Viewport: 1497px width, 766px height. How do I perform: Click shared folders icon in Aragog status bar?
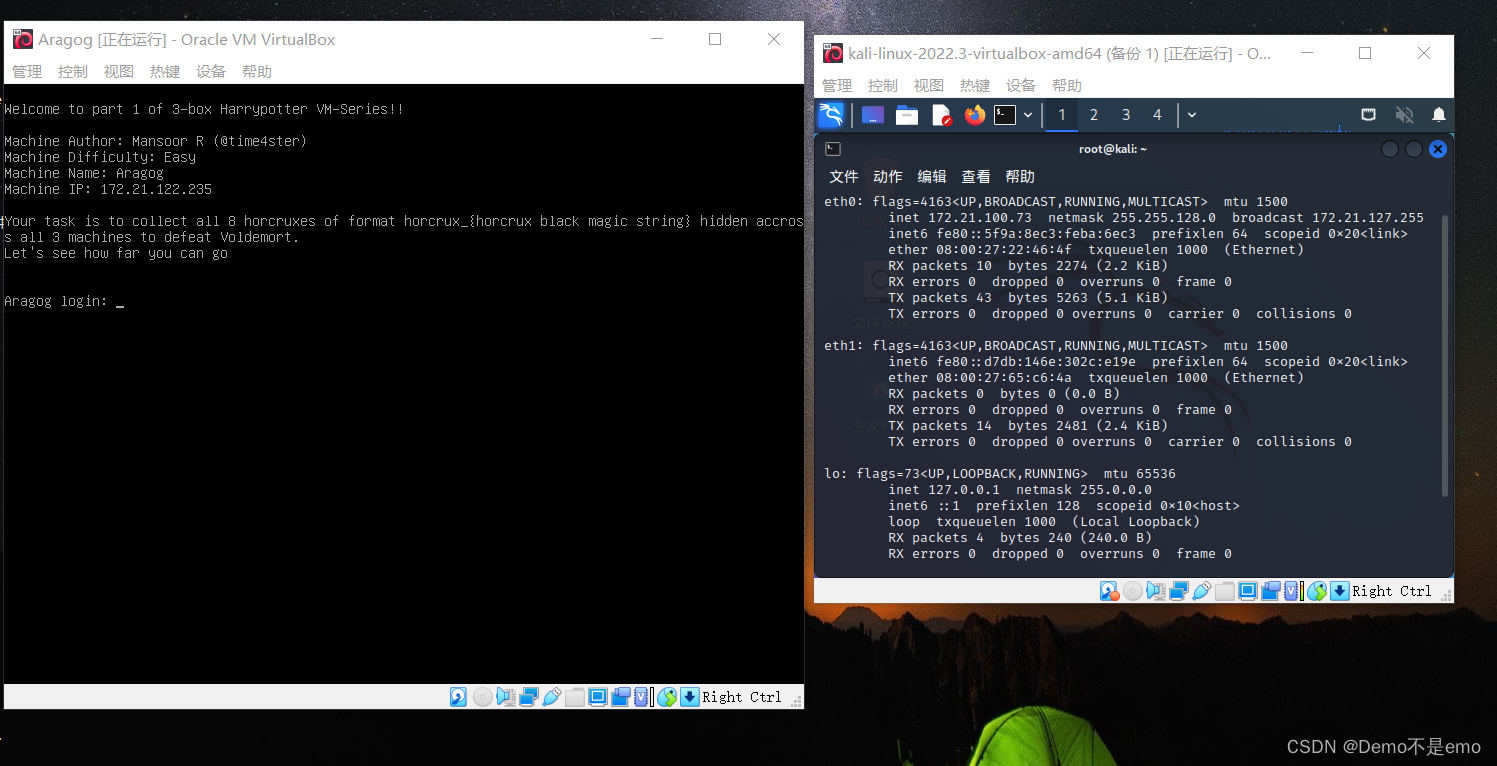575,697
